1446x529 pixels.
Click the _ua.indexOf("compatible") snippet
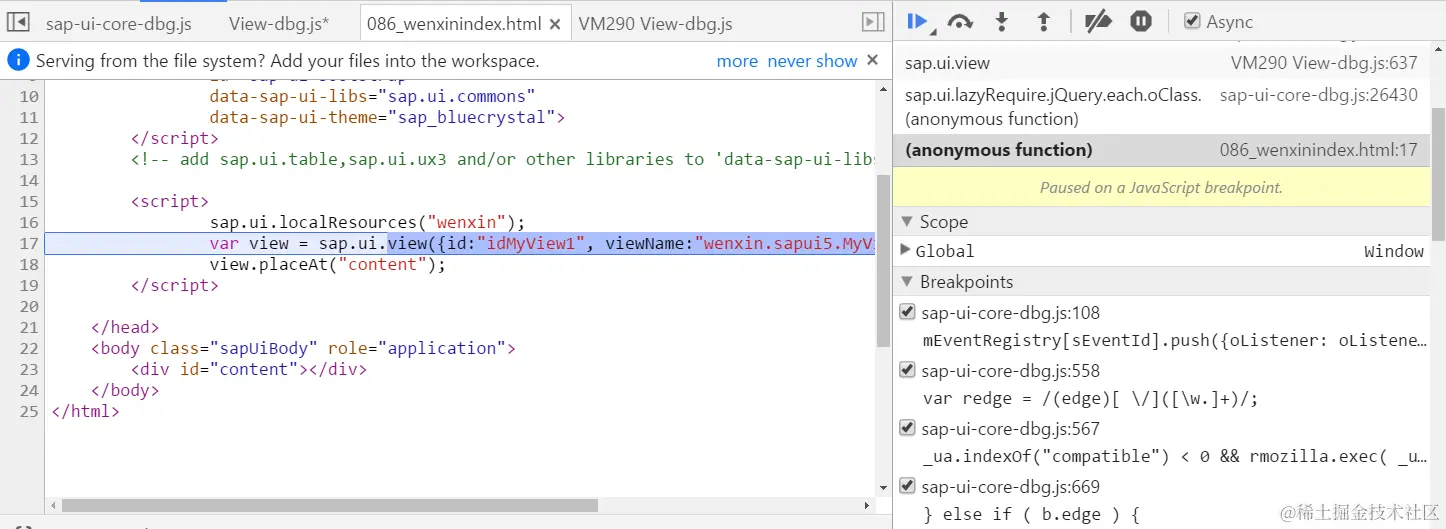pyautogui.click(x=1175, y=456)
